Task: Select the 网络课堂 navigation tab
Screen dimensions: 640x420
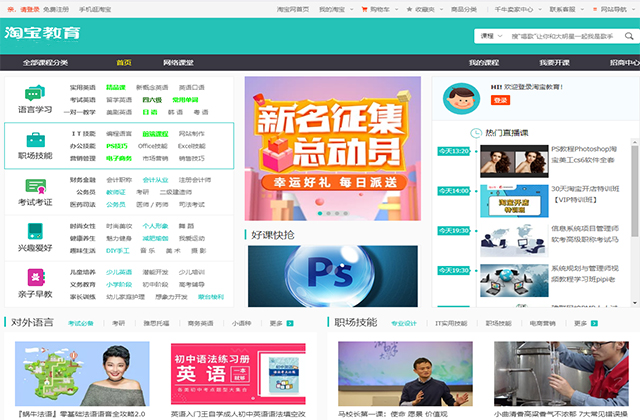Action: tap(178, 62)
